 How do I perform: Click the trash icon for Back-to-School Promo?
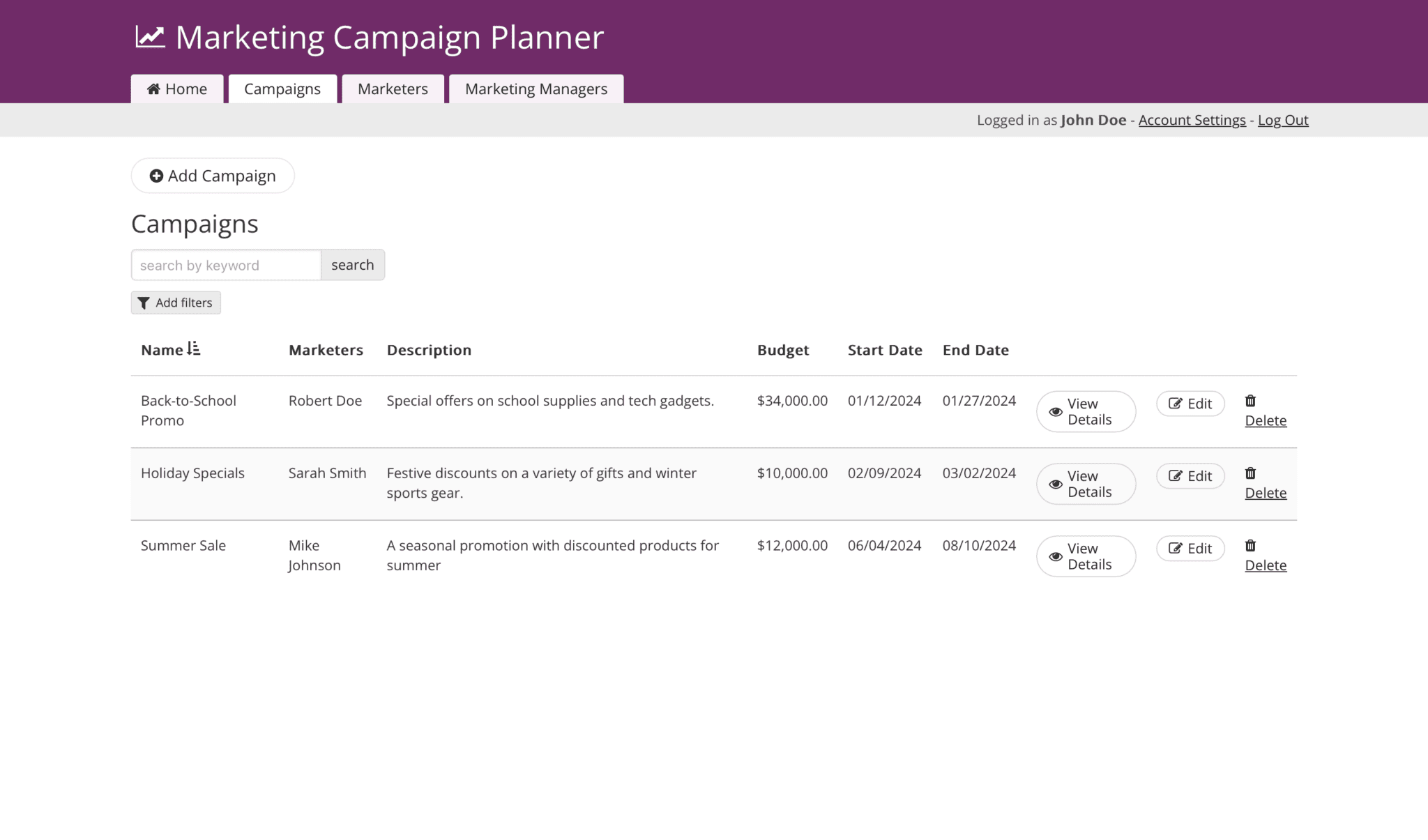tap(1250, 400)
